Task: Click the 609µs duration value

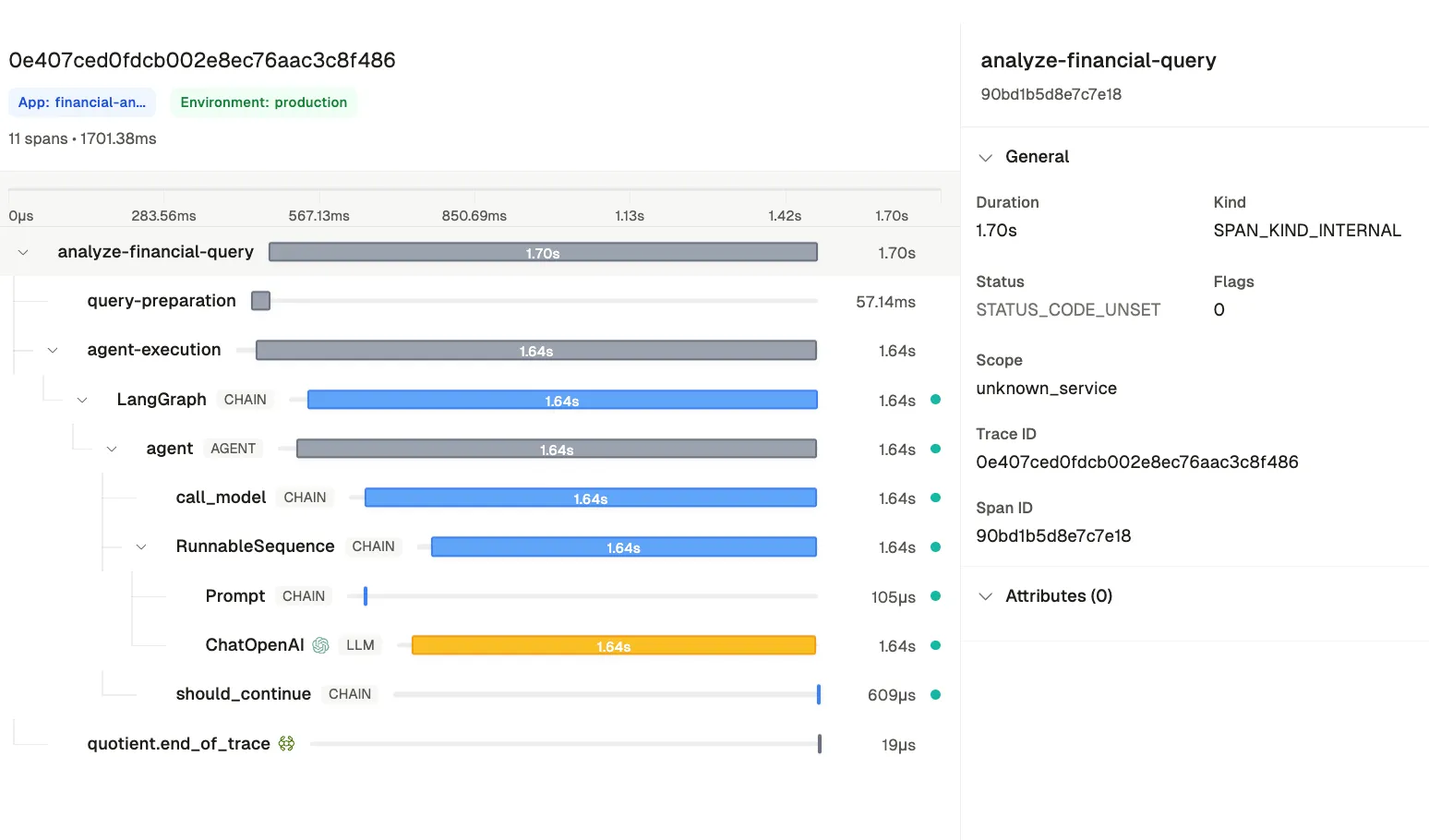Action: [891, 695]
